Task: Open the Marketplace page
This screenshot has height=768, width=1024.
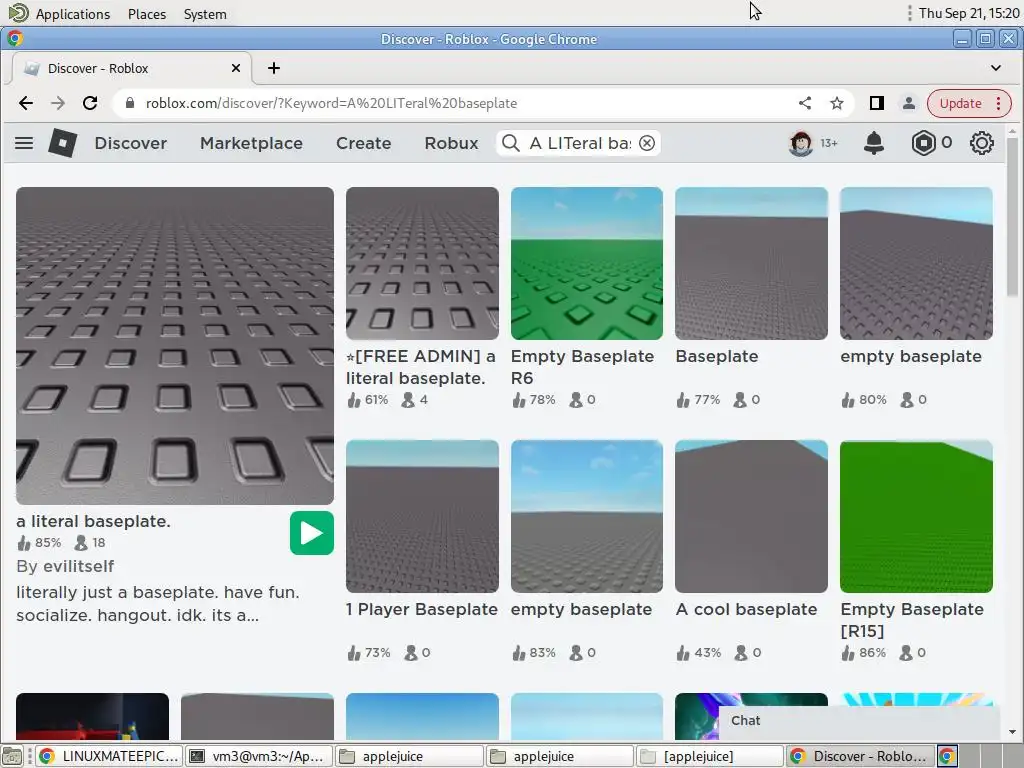Action: tap(251, 143)
